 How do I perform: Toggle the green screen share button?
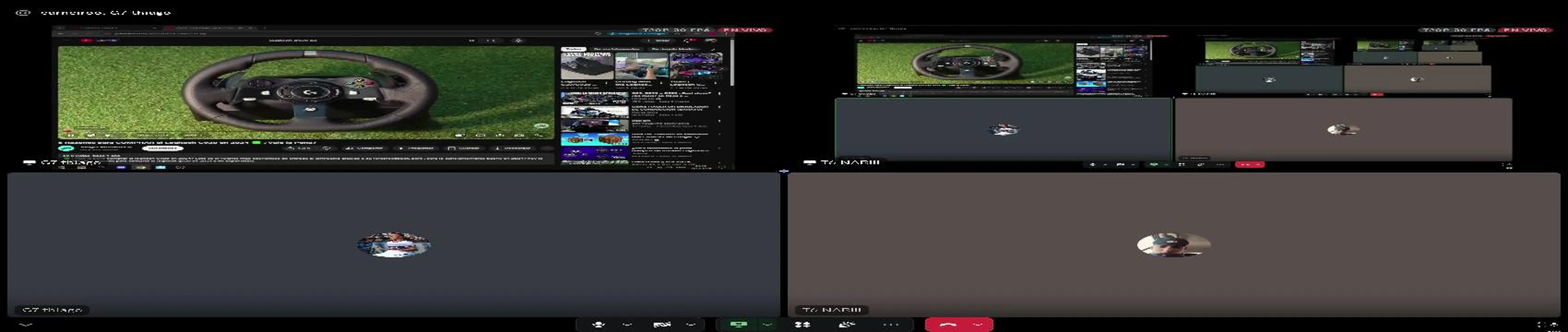[x=738, y=325]
